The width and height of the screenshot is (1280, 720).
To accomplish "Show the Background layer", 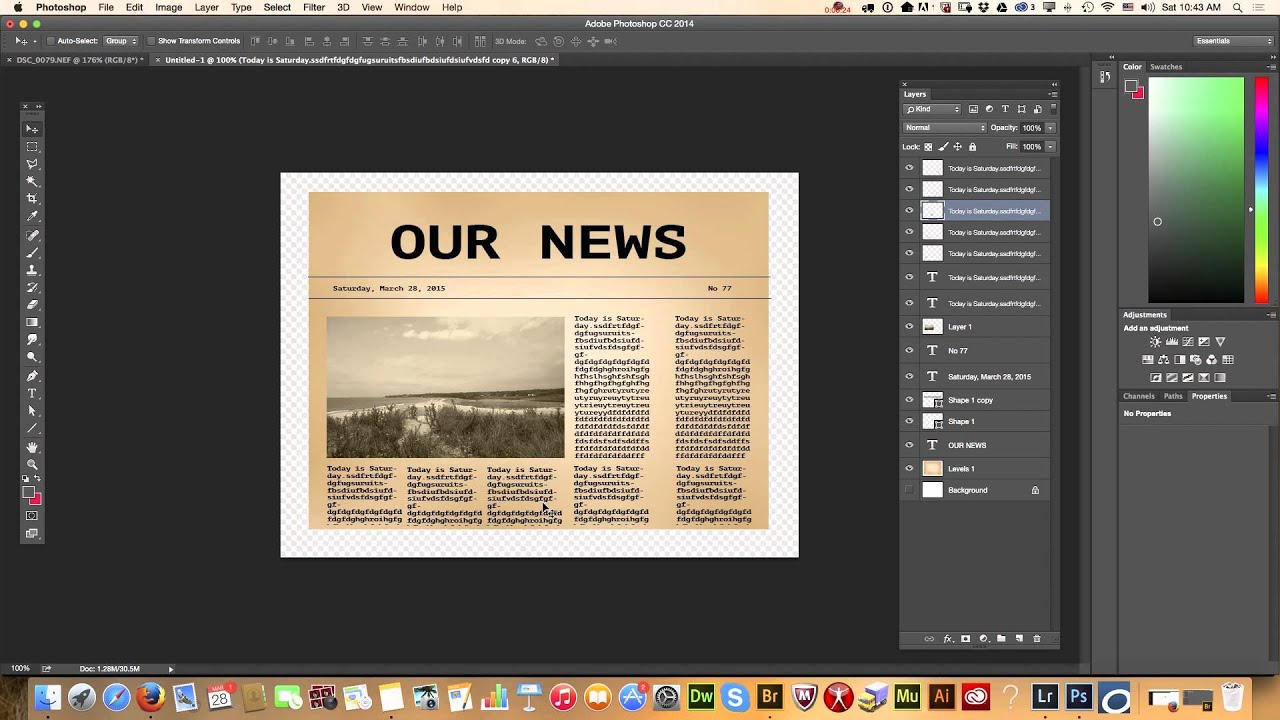I will pos(909,490).
